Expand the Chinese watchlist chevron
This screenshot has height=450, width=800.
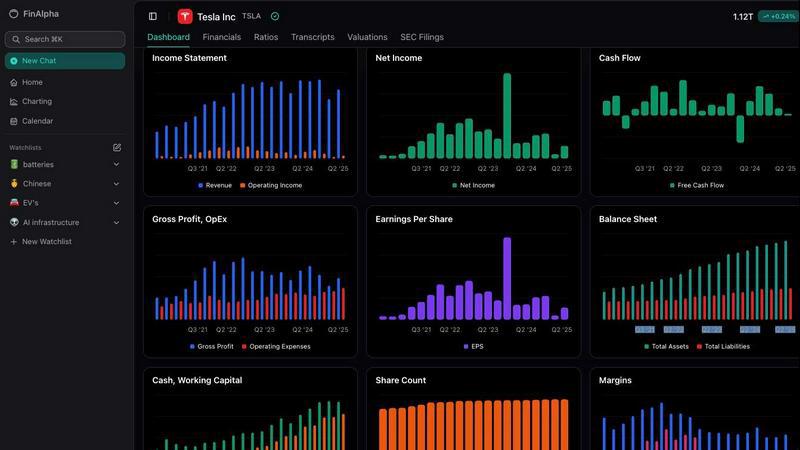click(x=116, y=184)
